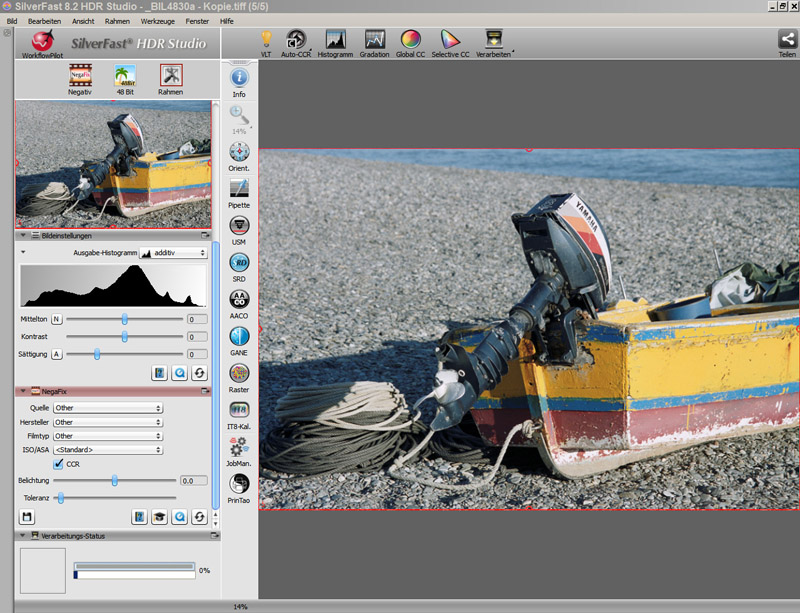Click the Kontrast slider handle
This screenshot has width=800, height=613.
(125, 337)
